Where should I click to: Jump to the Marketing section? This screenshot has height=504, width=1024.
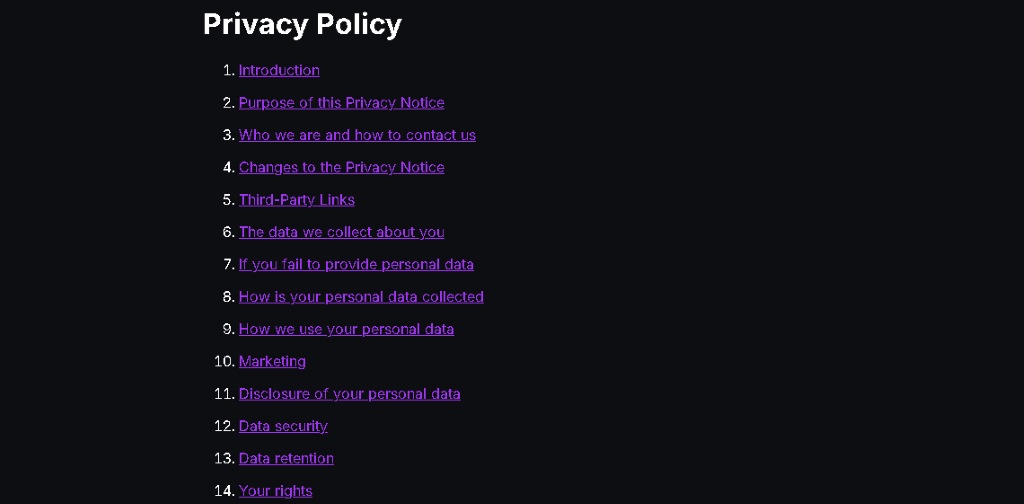[x=272, y=361]
